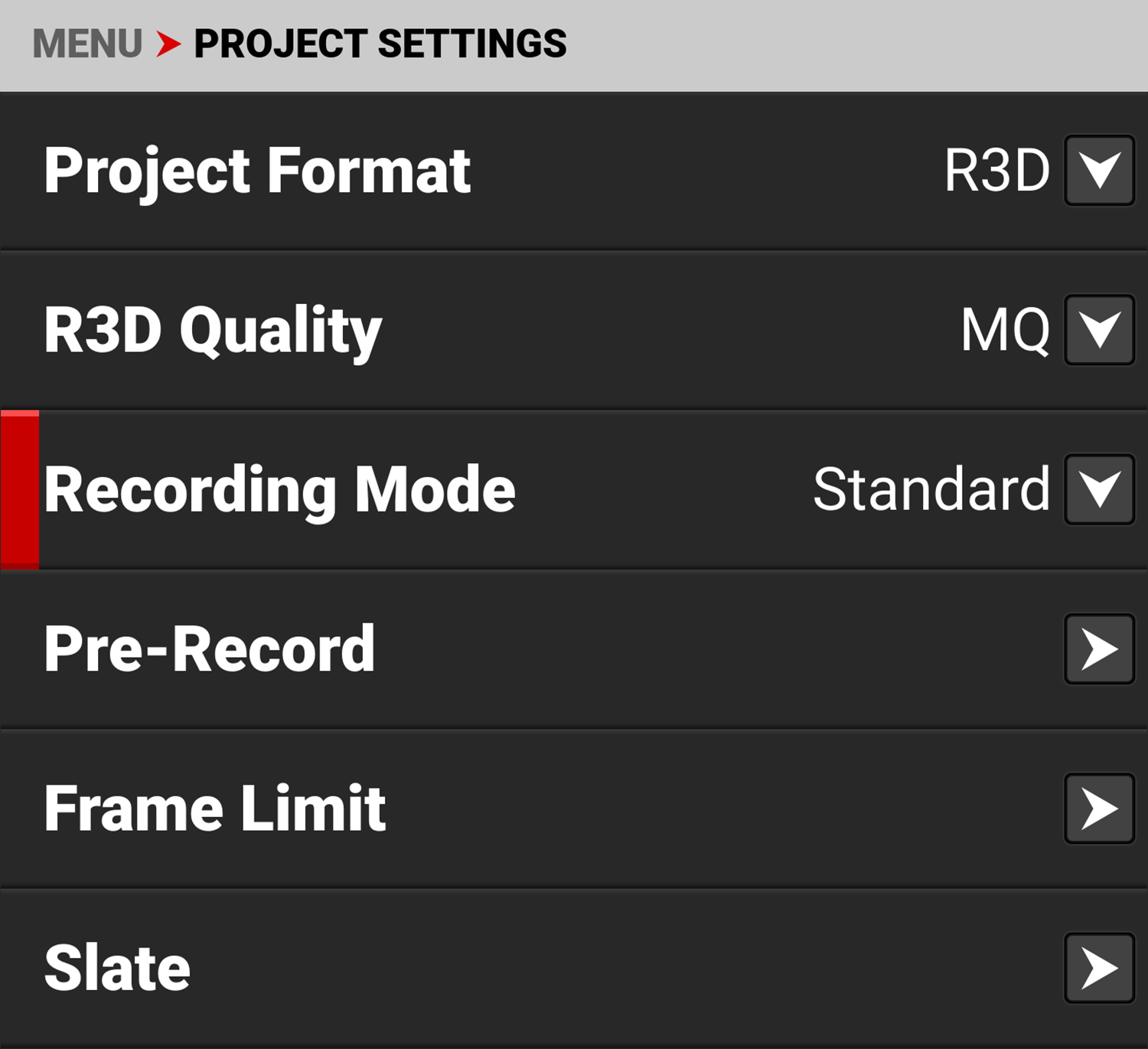
Task: Open the Recording Mode dropdown arrow
Action: click(x=1099, y=490)
